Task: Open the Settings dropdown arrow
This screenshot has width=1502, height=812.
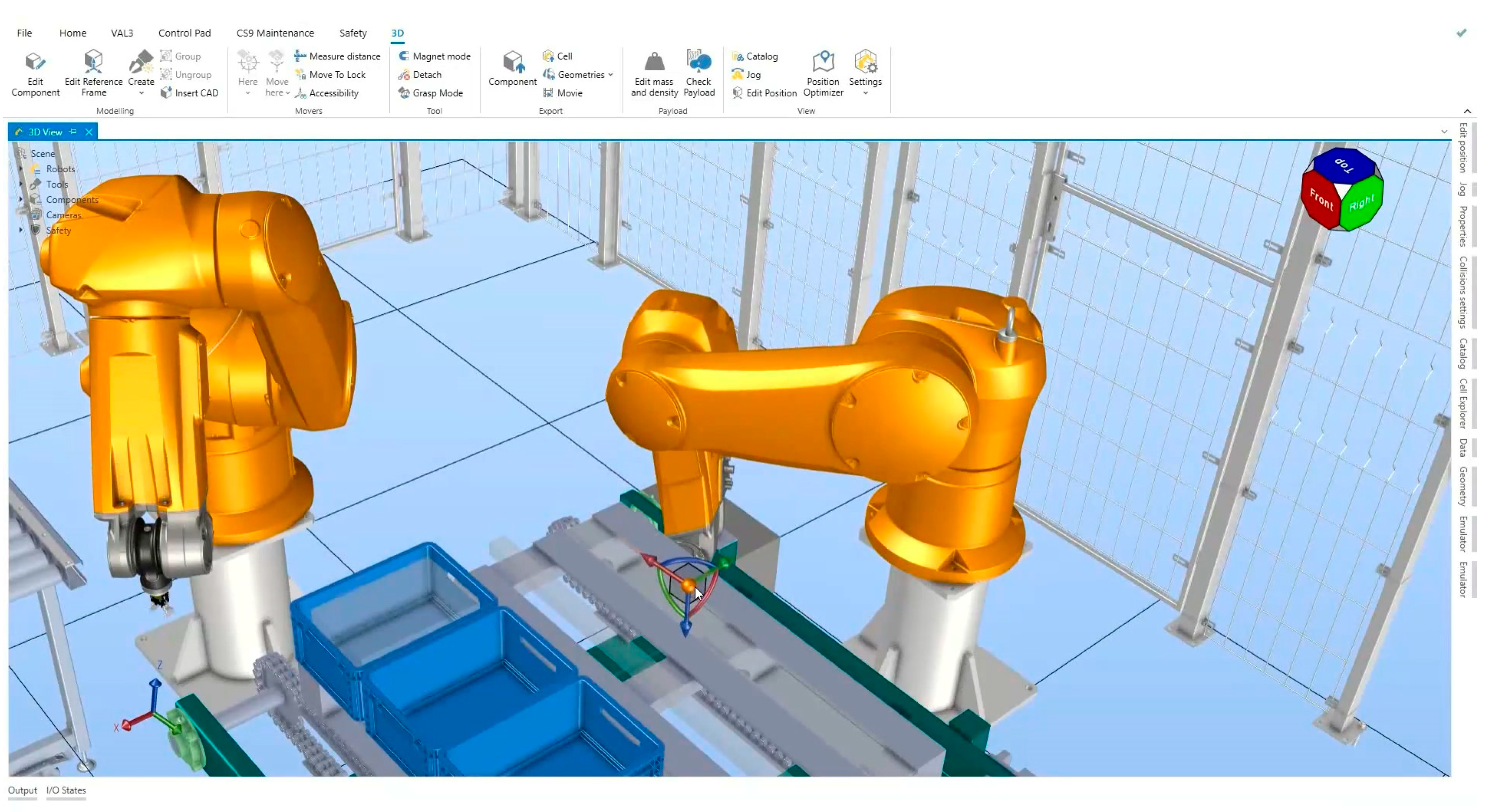Action: pos(865,93)
